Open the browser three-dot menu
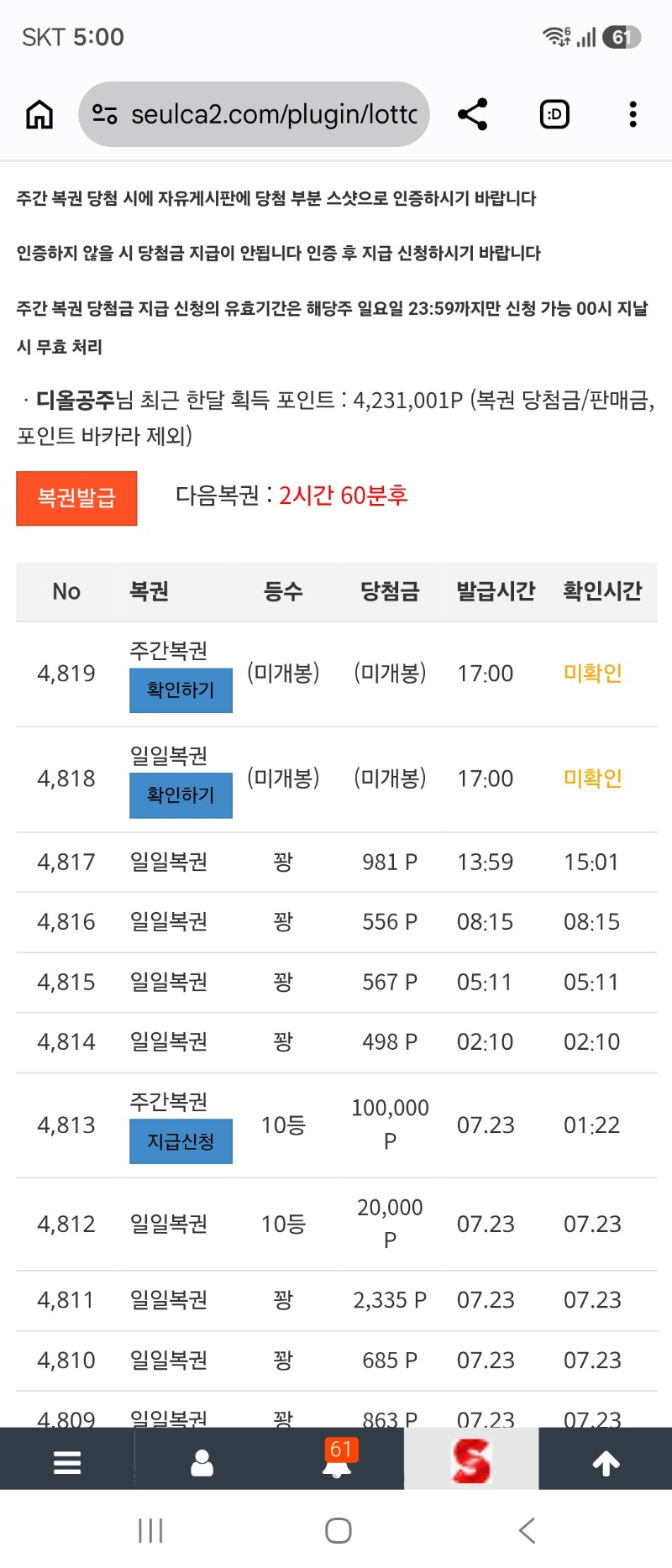672x1568 pixels. (x=633, y=114)
